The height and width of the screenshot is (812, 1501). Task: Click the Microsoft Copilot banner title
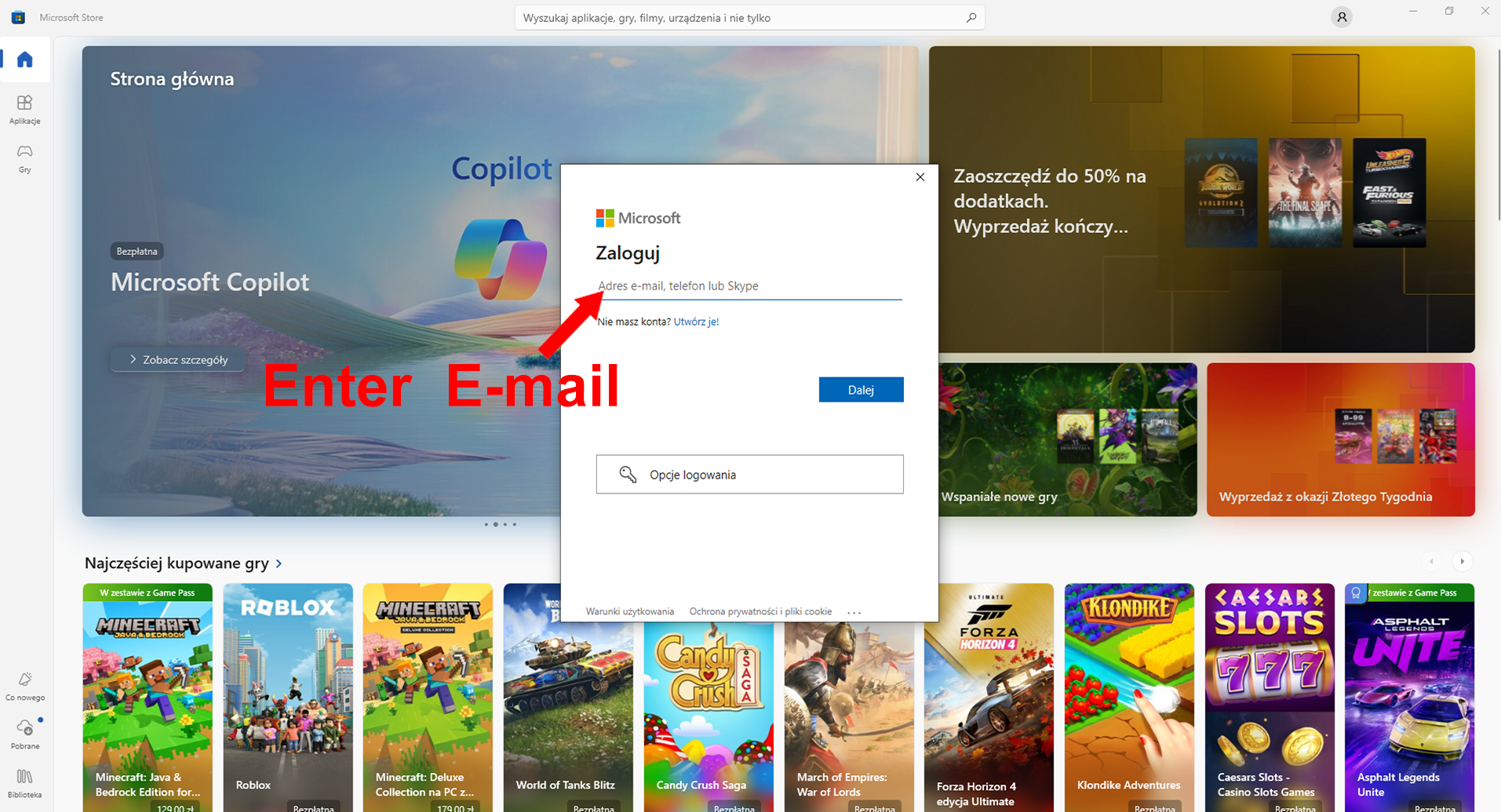click(209, 282)
